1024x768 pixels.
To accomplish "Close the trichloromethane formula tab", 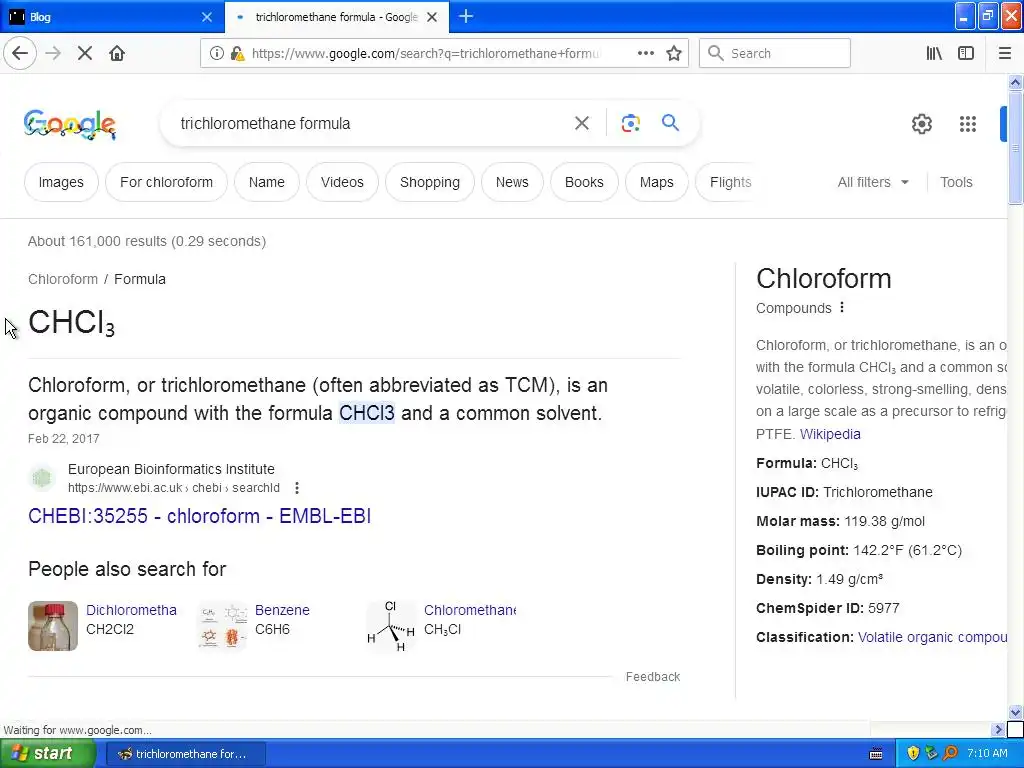I will coord(432,17).
